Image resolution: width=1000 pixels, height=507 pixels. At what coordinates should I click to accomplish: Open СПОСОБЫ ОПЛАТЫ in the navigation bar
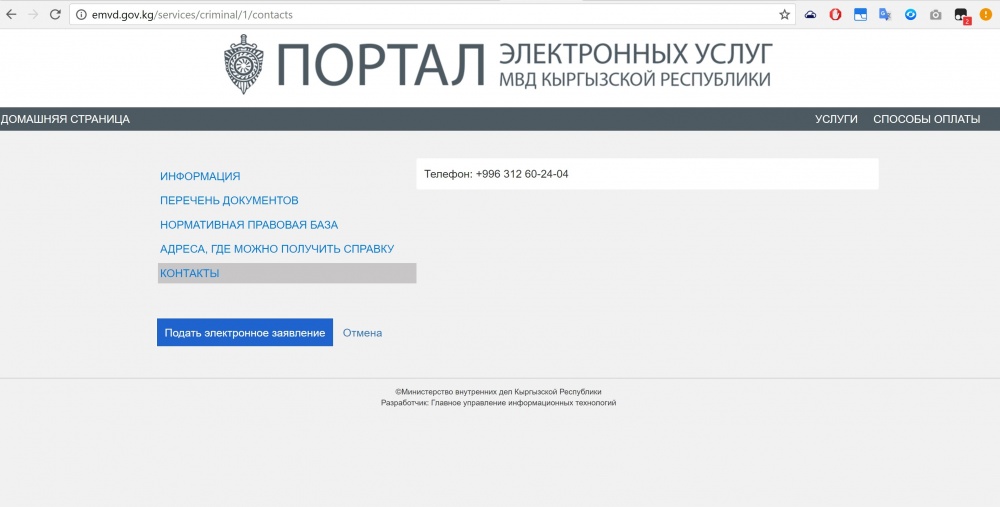pyautogui.click(x=927, y=119)
